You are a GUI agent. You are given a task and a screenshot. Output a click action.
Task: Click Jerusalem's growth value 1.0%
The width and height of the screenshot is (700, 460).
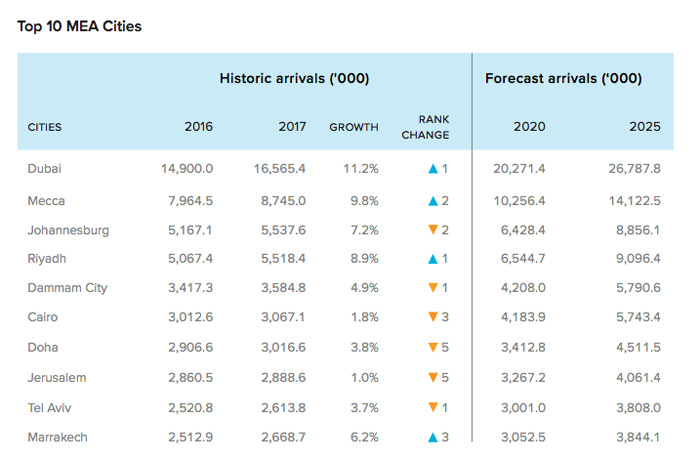[x=364, y=378]
